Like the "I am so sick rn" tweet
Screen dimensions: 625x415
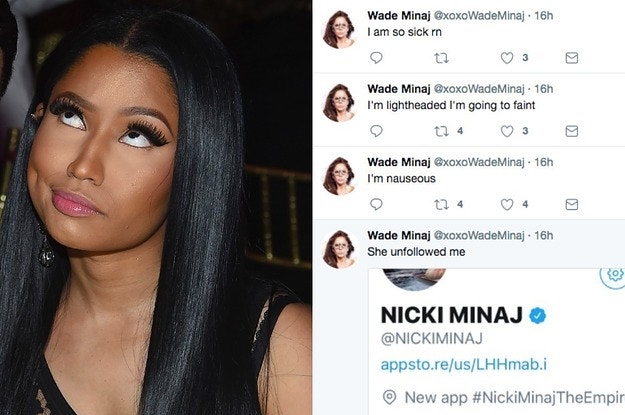(507, 58)
